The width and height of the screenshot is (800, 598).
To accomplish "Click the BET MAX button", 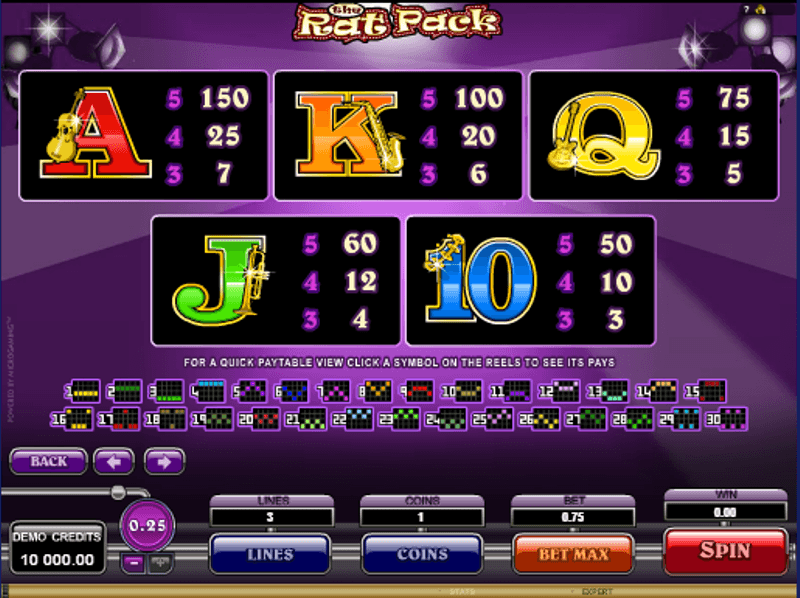I will [573, 555].
